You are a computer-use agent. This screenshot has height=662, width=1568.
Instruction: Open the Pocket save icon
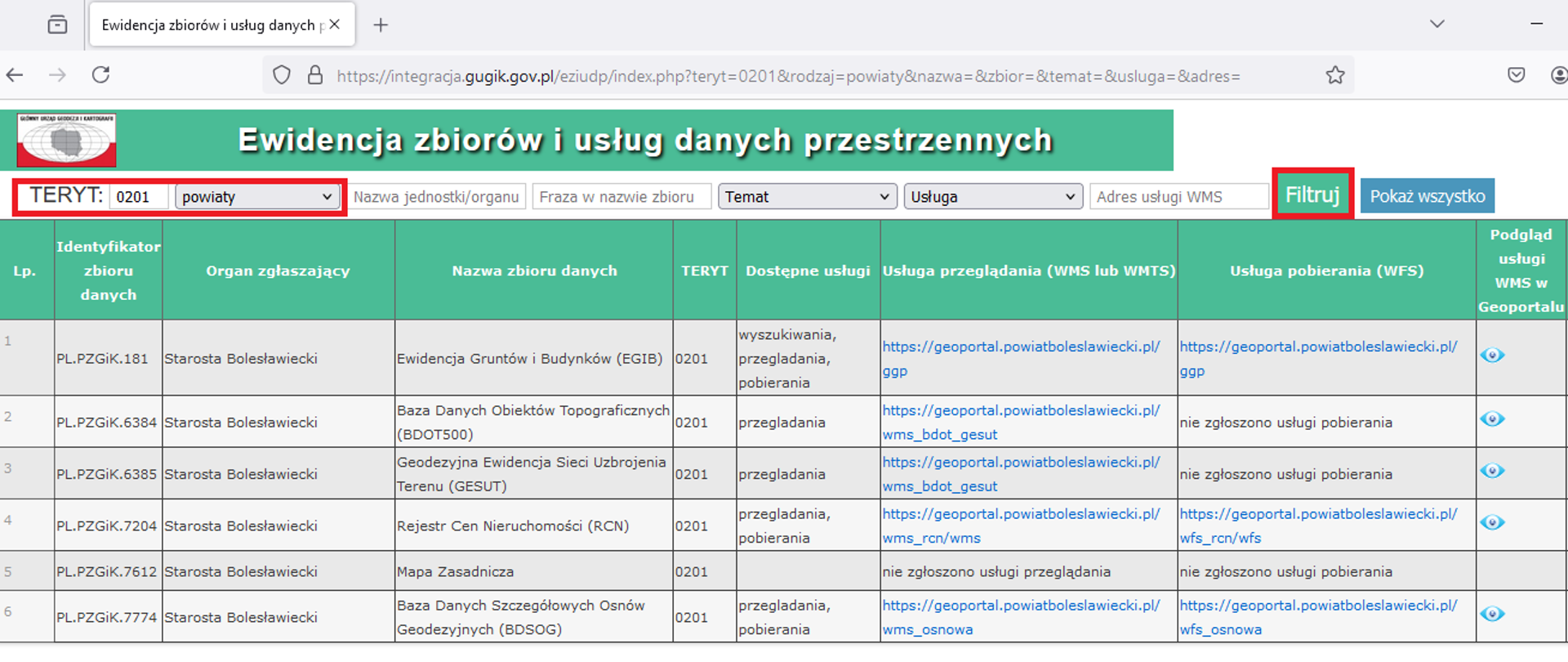[1517, 75]
